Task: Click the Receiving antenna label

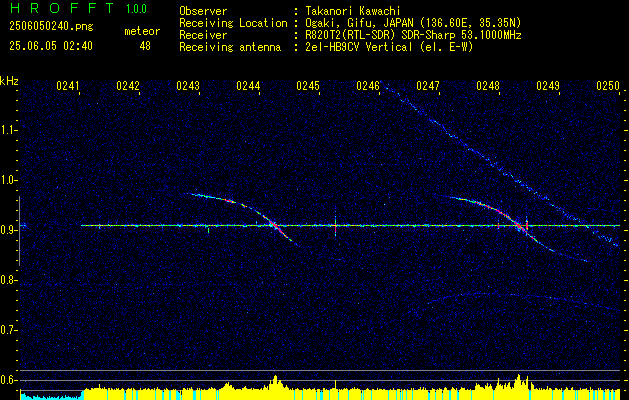Action: coord(230,47)
